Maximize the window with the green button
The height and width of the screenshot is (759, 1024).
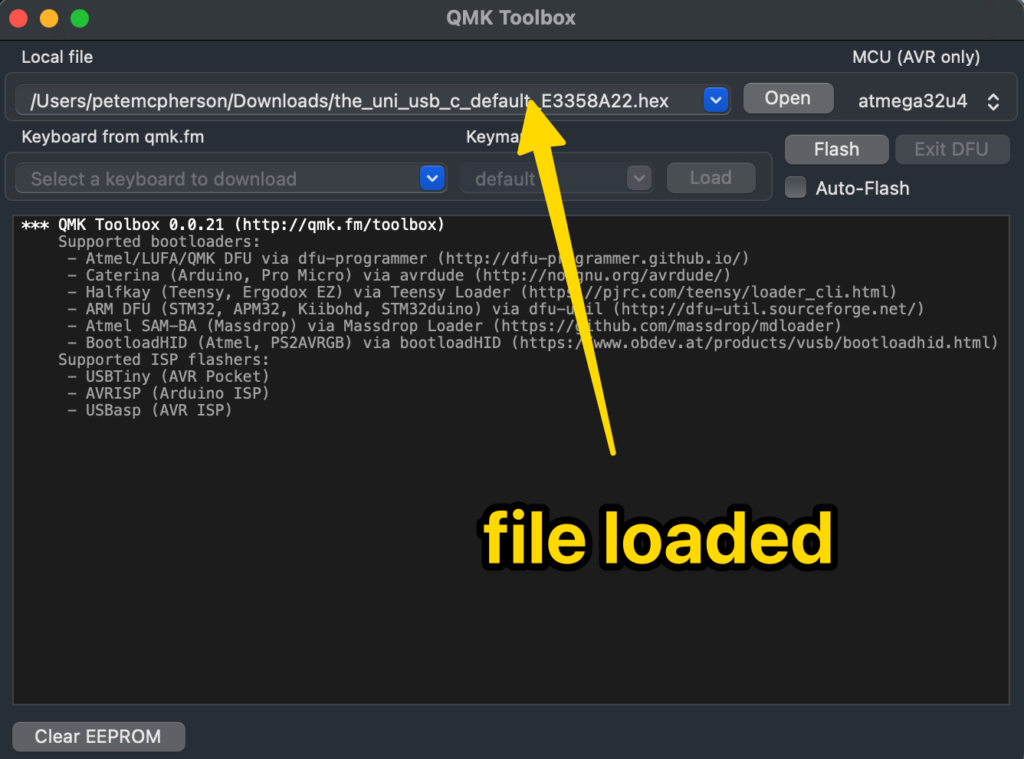click(80, 18)
